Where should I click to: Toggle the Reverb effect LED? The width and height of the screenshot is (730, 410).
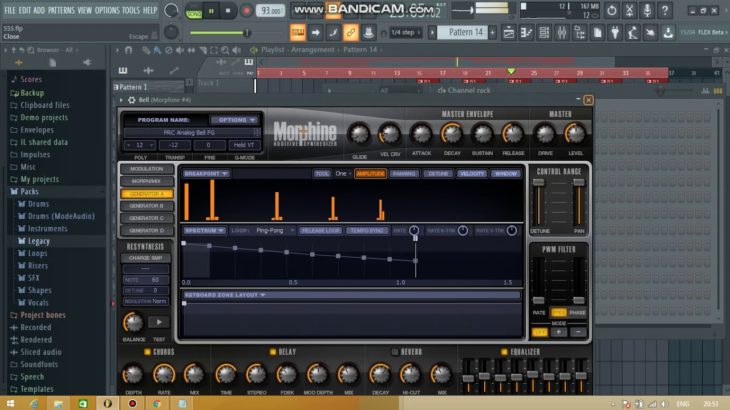(395, 352)
